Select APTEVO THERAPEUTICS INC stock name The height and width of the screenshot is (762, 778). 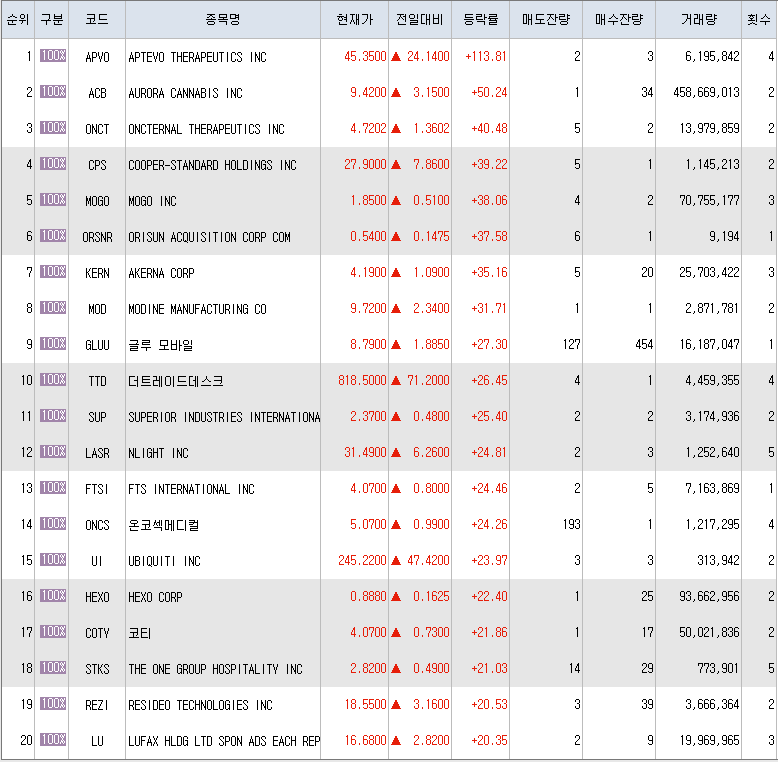197,57
